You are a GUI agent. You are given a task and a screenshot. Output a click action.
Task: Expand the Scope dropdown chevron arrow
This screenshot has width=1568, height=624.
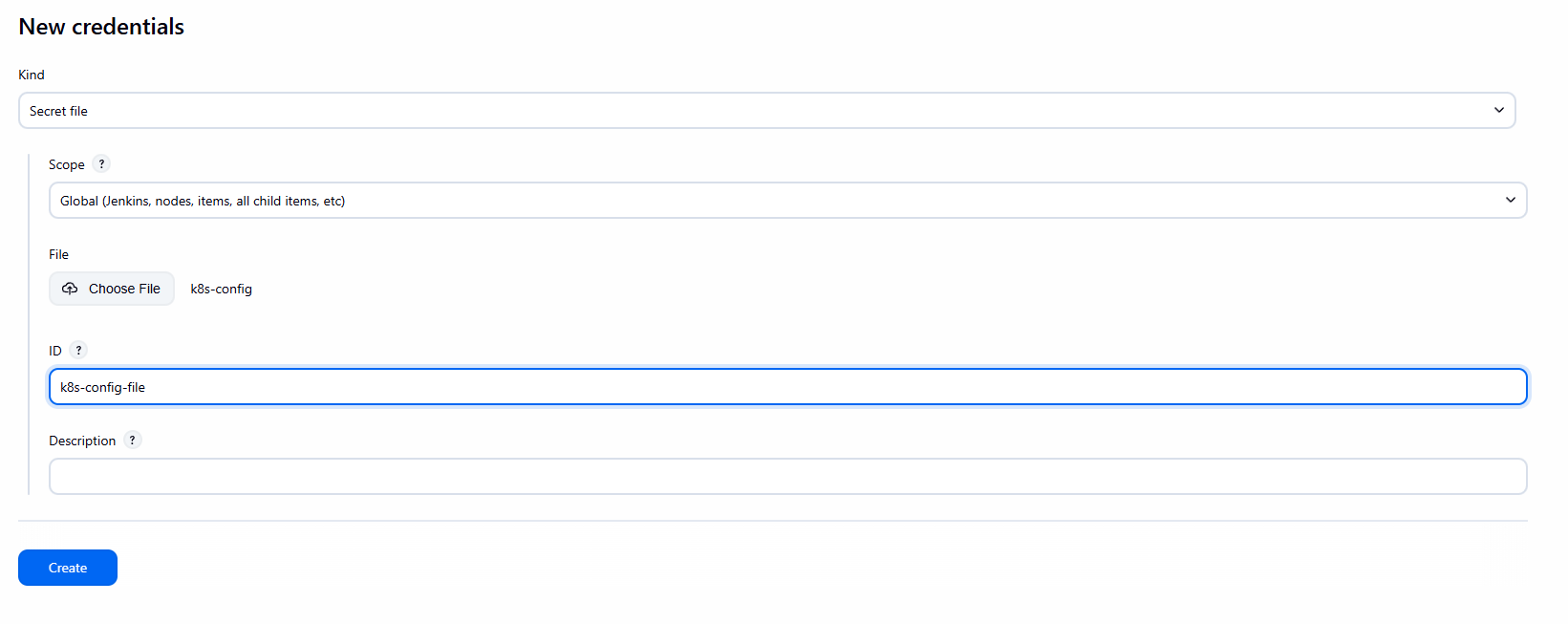(x=1510, y=201)
